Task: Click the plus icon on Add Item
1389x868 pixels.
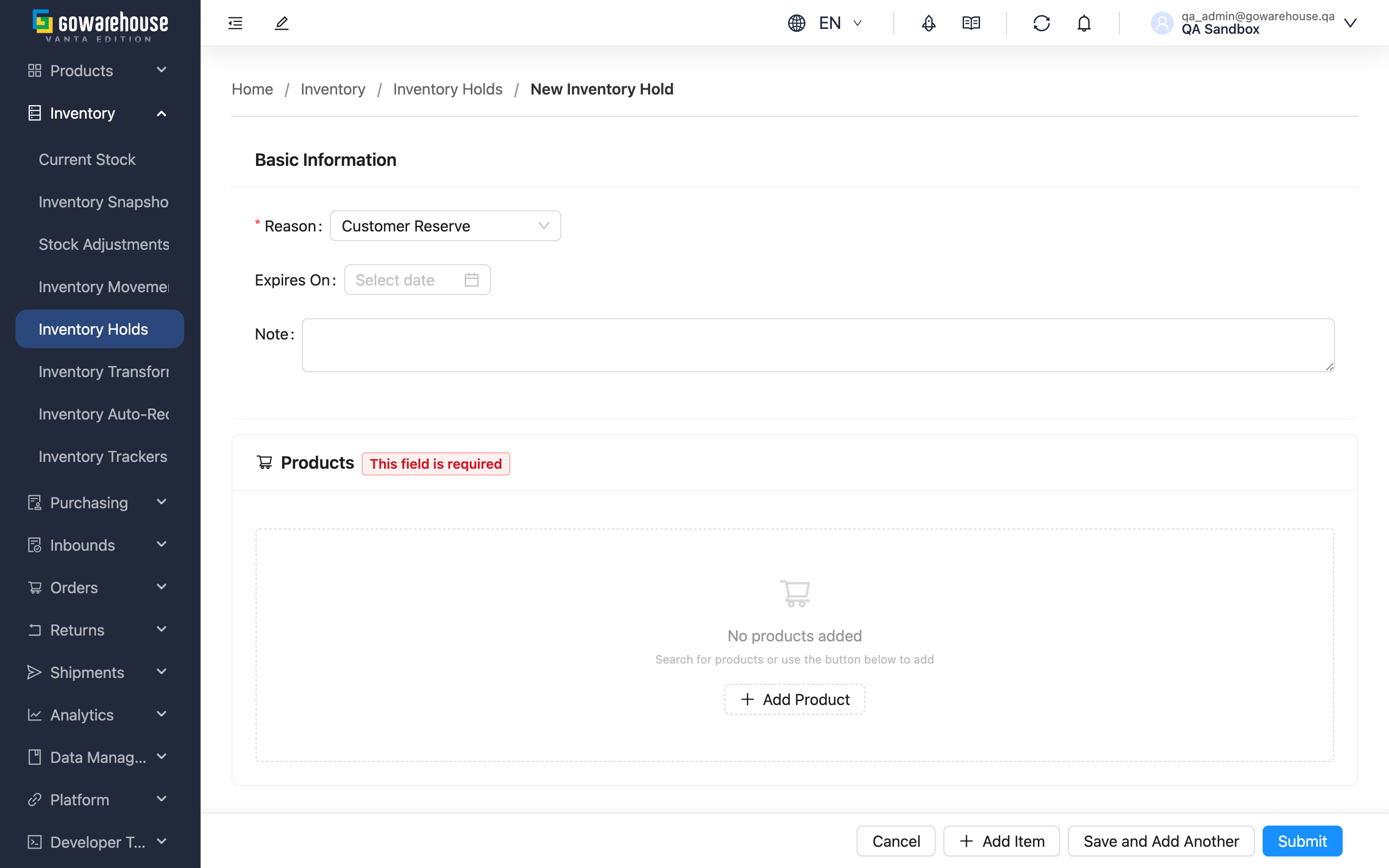Action: point(967,841)
